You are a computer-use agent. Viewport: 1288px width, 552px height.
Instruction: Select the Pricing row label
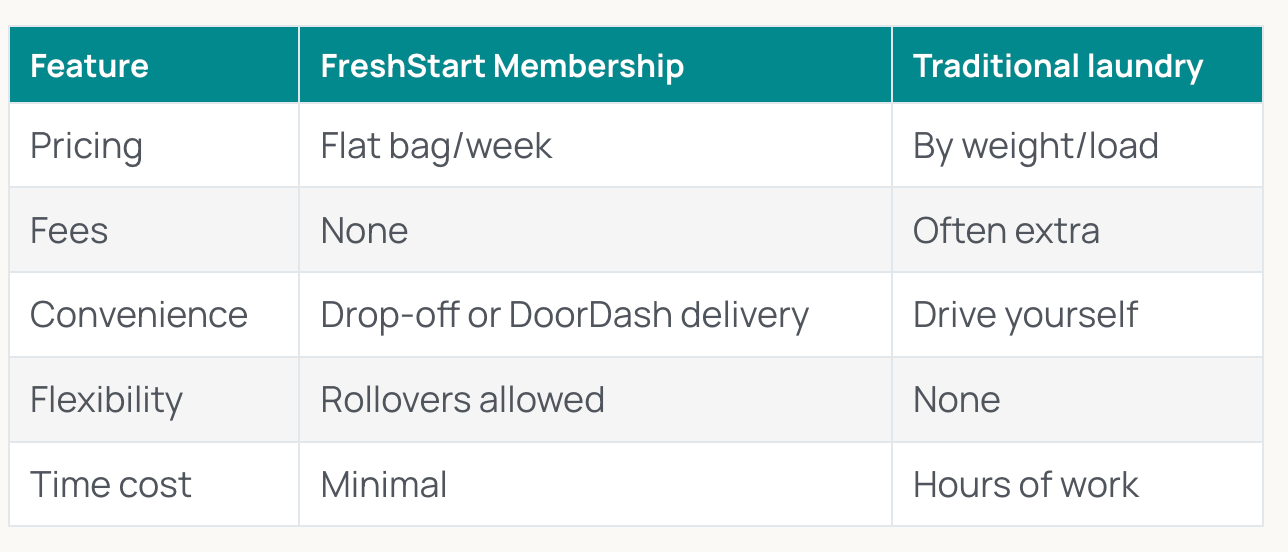86,146
